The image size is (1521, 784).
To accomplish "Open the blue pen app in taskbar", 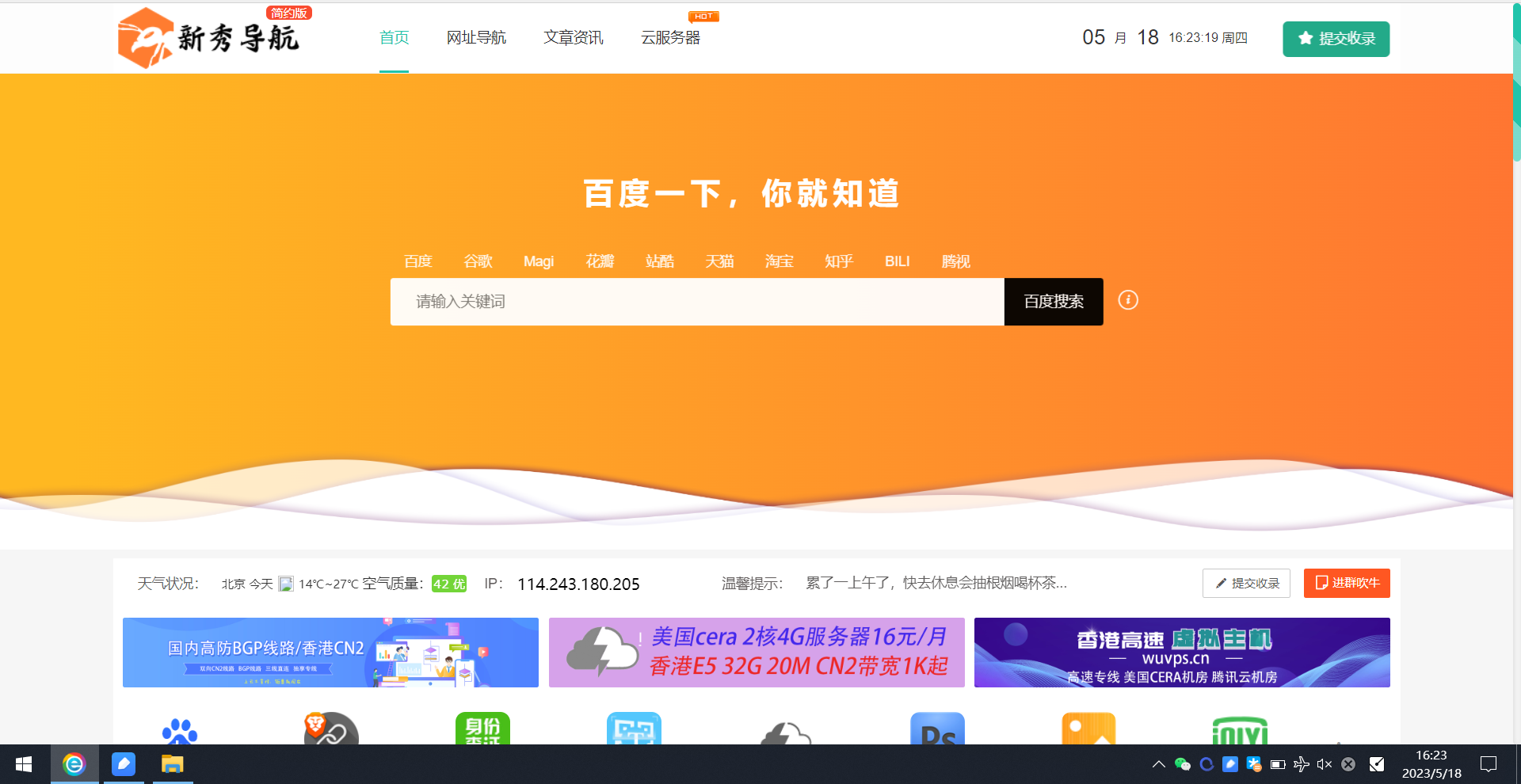I will (124, 764).
